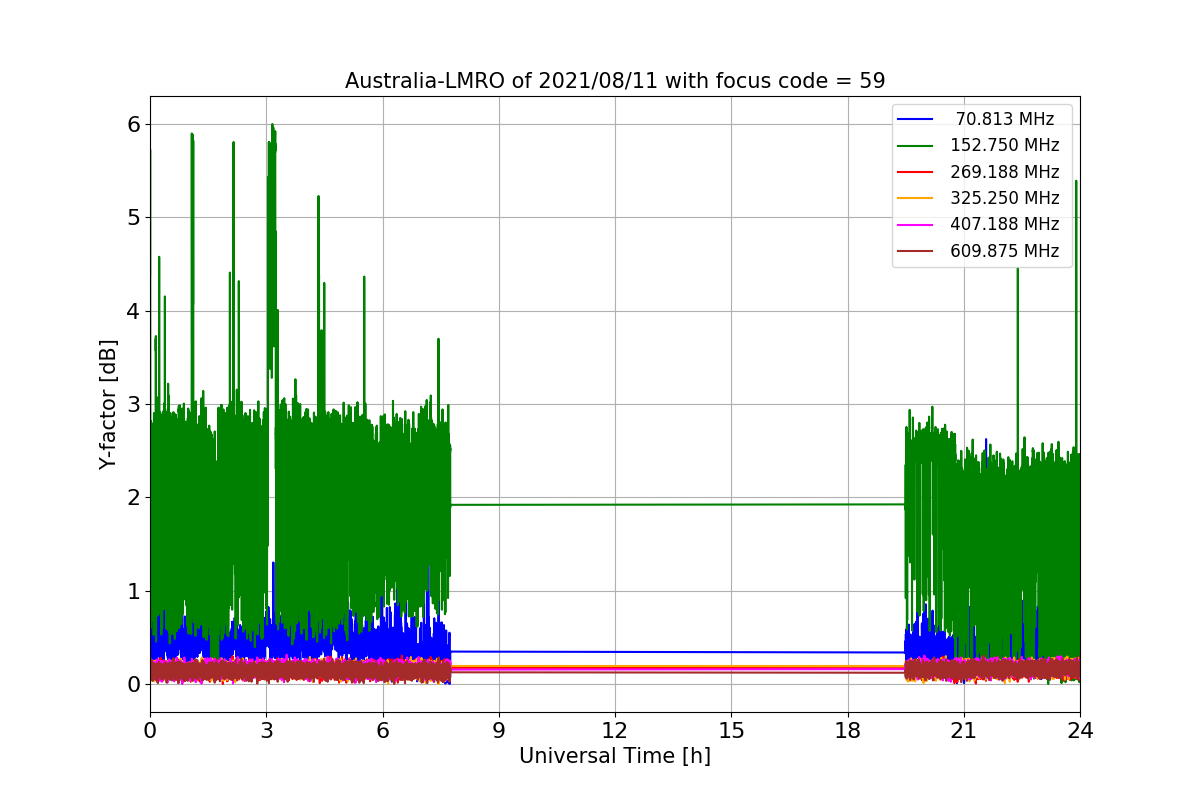The image size is (1200, 800).
Task: Click the x-axis tick label '18'
Action: (x=848, y=731)
